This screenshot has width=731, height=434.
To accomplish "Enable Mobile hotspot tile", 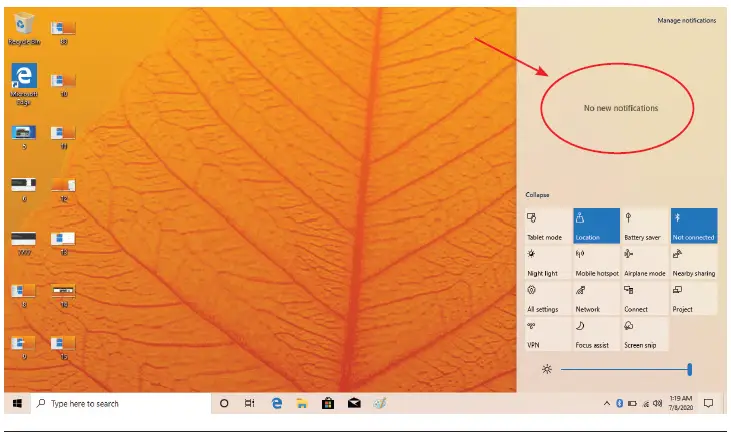I will point(596,262).
